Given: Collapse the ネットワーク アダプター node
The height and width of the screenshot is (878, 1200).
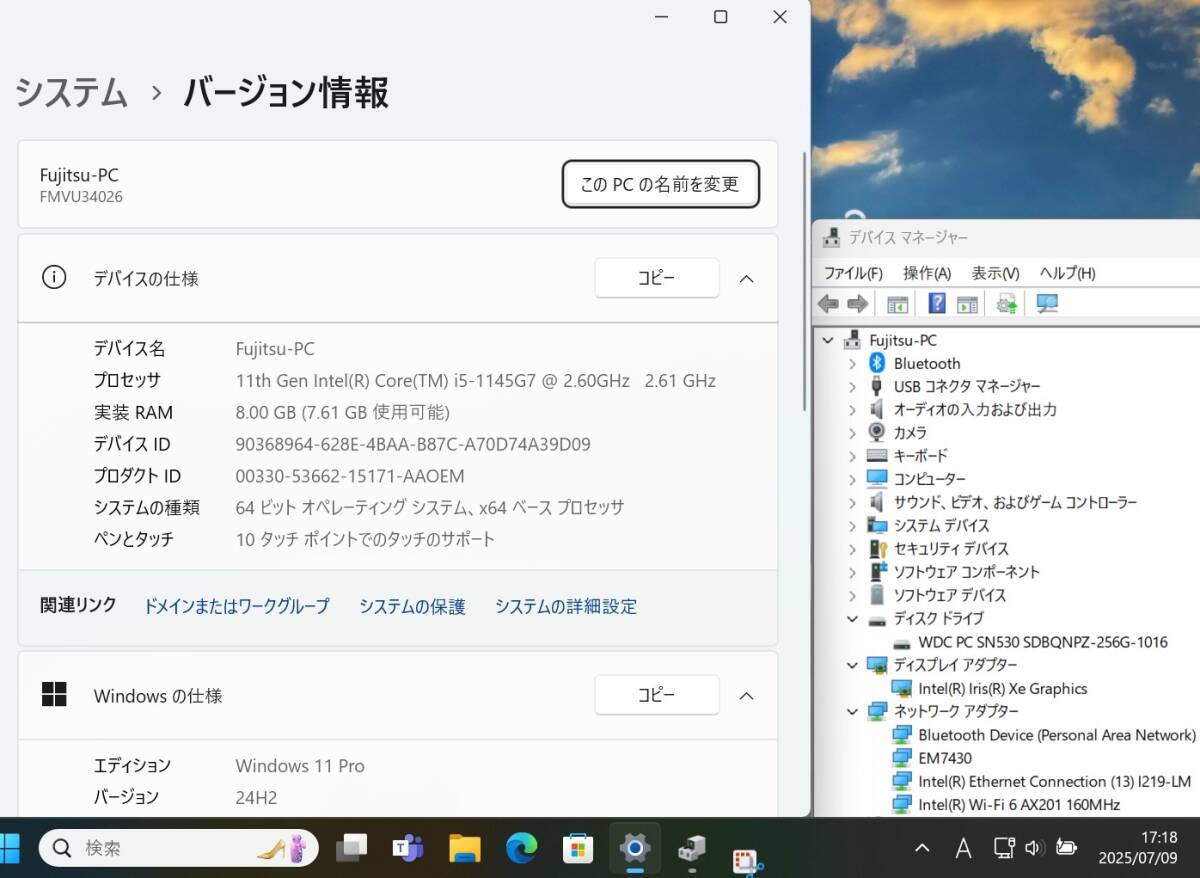Looking at the screenshot, I should (x=852, y=711).
